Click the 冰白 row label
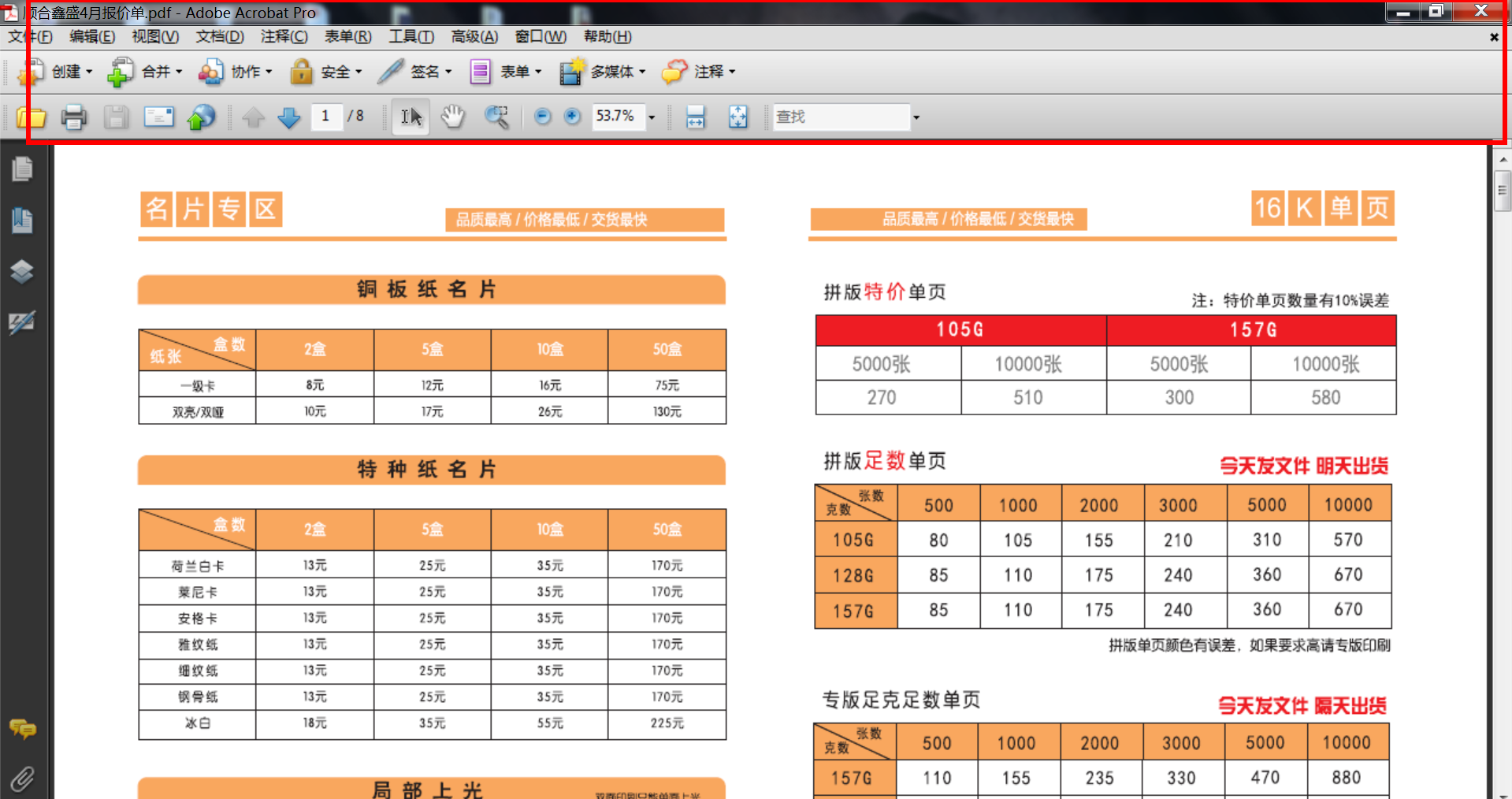1512x799 pixels. pos(197,723)
